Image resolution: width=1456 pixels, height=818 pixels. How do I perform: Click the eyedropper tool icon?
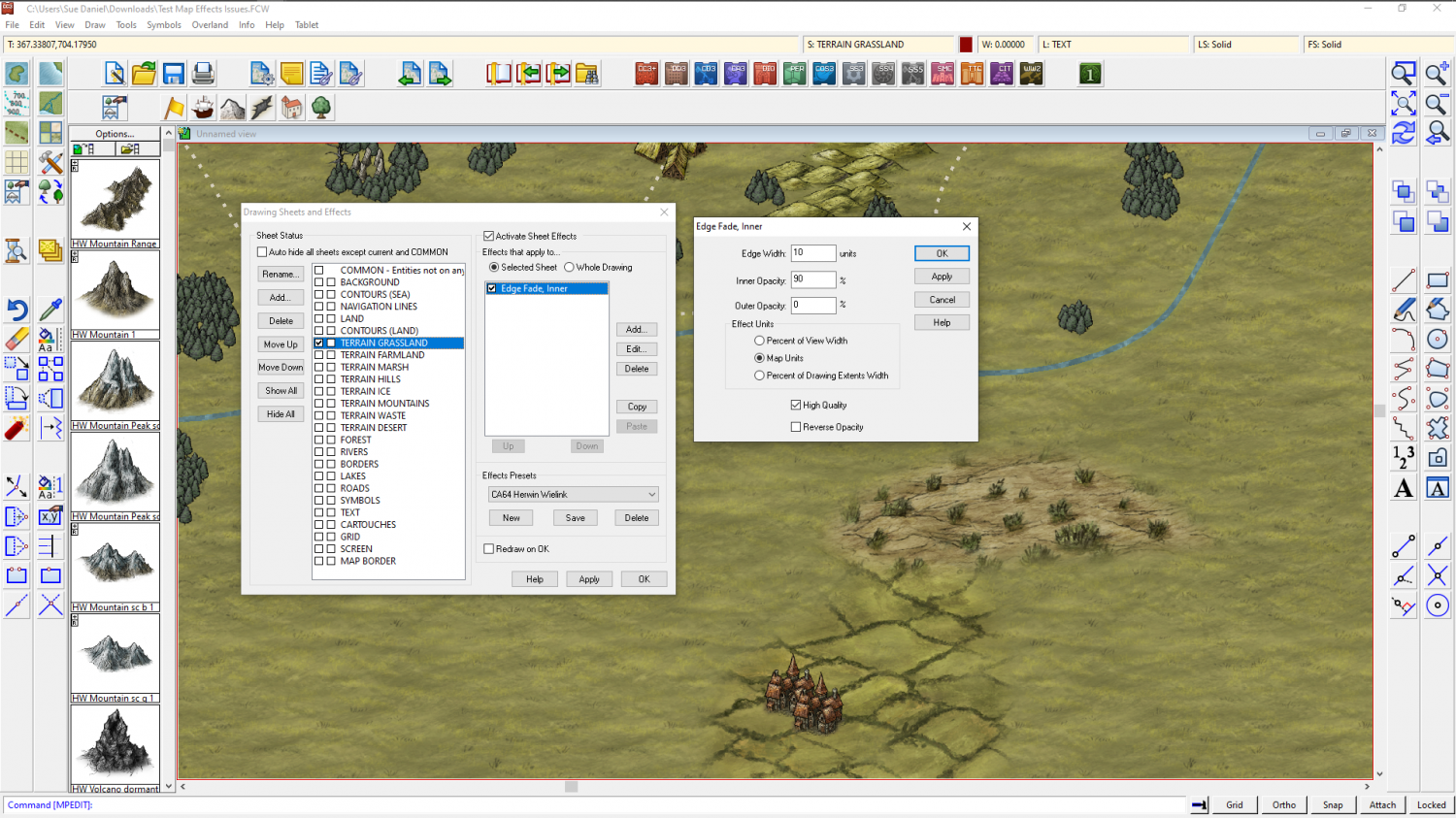[x=50, y=310]
